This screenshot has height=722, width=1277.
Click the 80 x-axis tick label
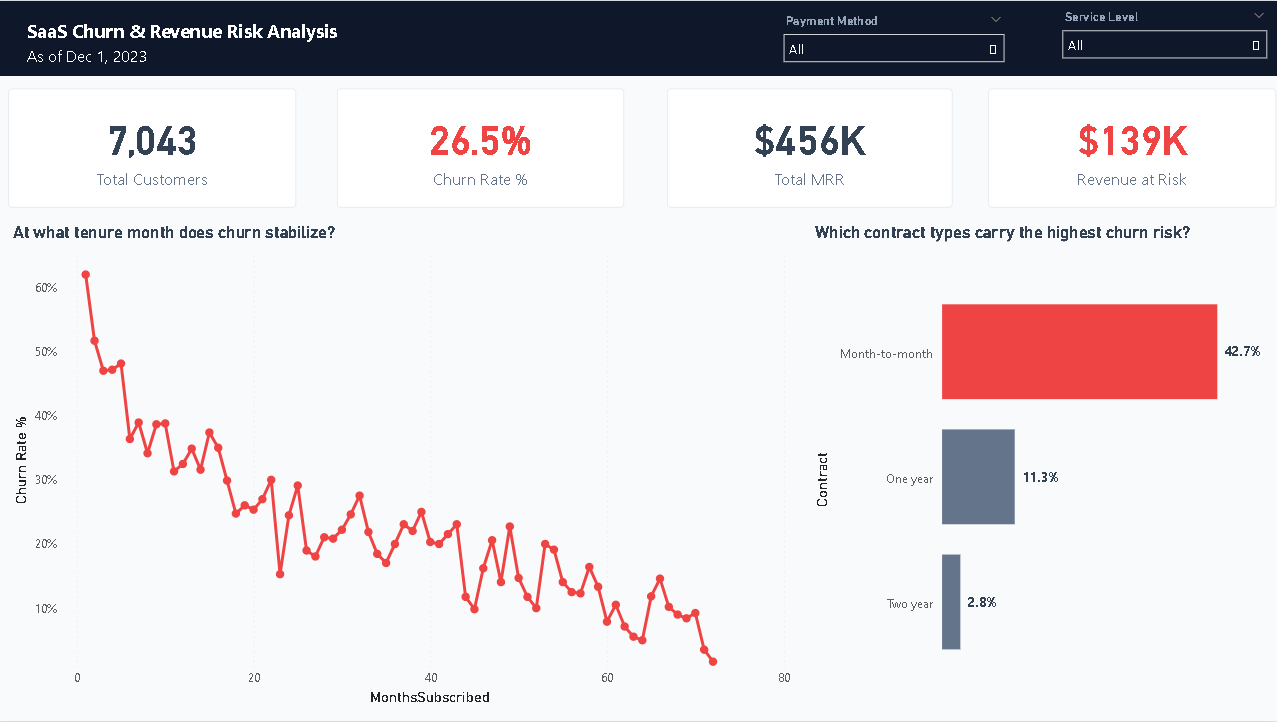(784, 678)
